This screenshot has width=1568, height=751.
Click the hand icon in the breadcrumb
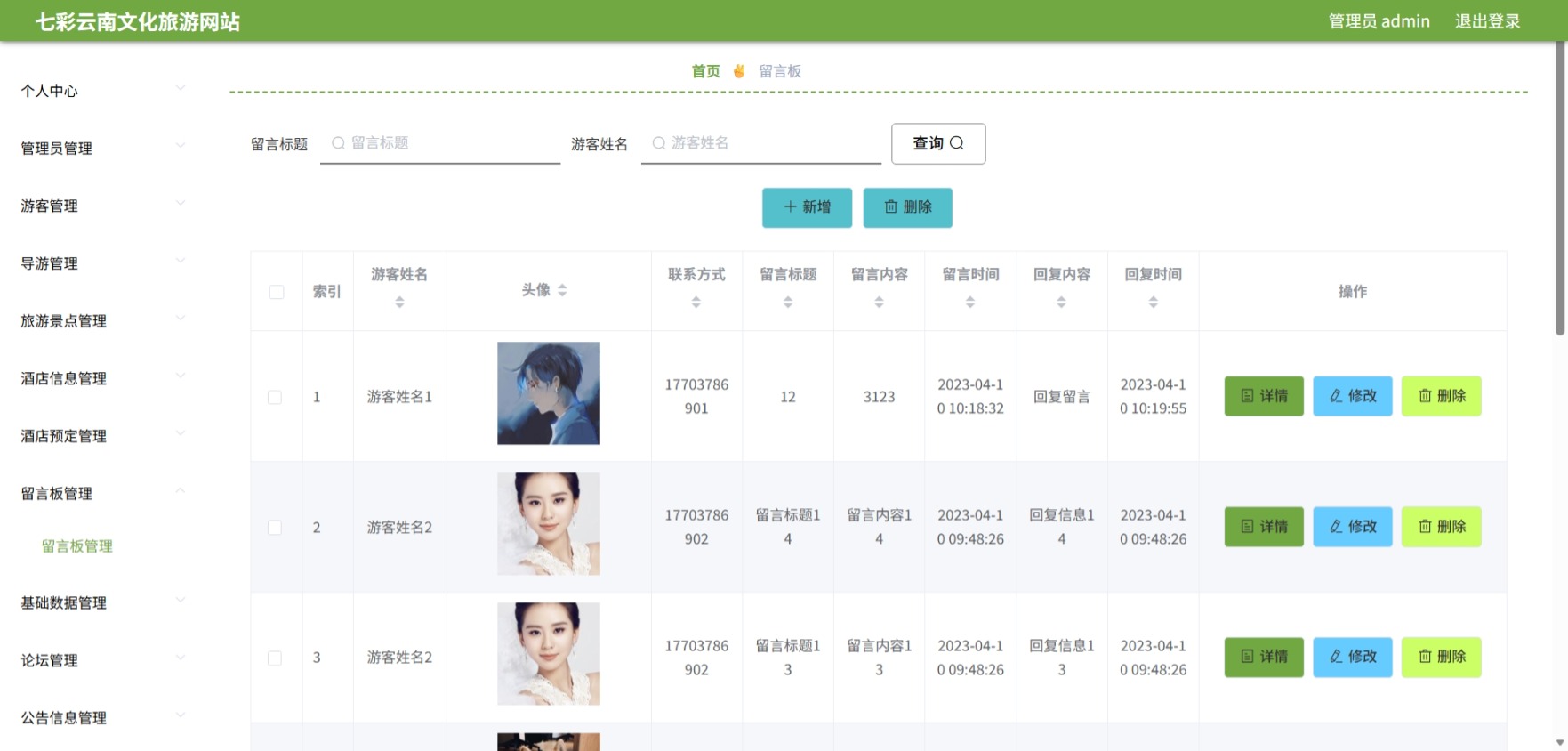(x=738, y=71)
